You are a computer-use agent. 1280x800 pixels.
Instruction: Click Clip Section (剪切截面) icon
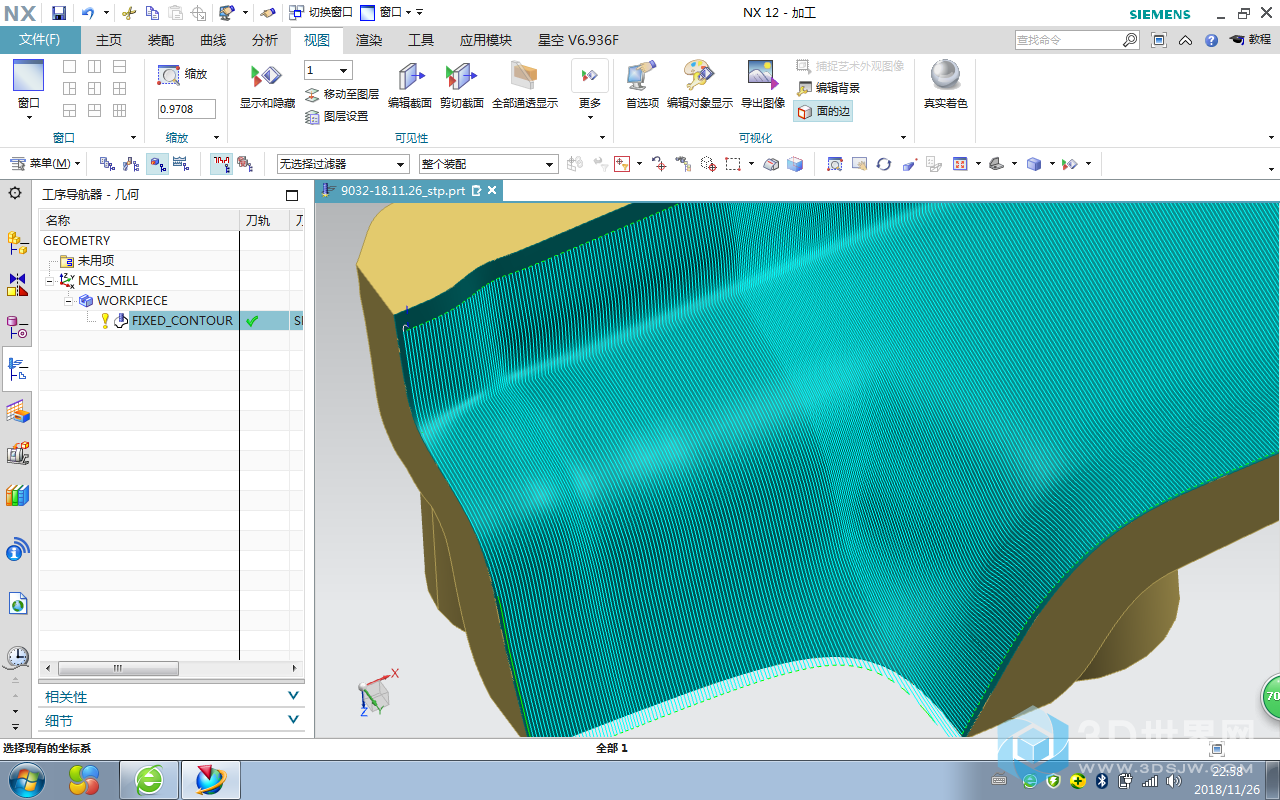(x=462, y=76)
